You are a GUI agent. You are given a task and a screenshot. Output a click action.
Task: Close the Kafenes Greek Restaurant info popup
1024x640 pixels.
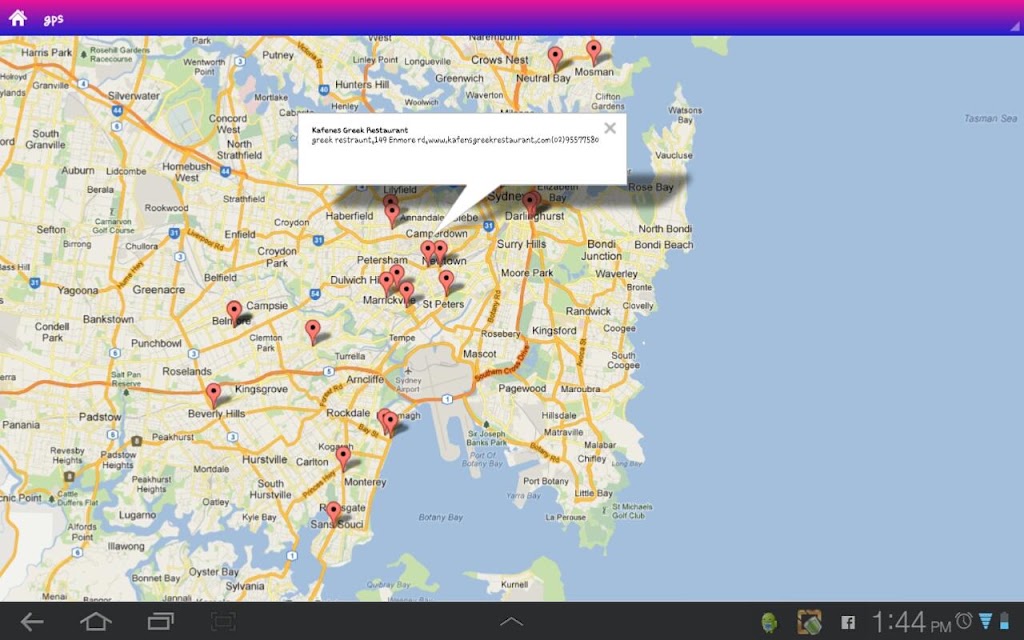pos(610,128)
